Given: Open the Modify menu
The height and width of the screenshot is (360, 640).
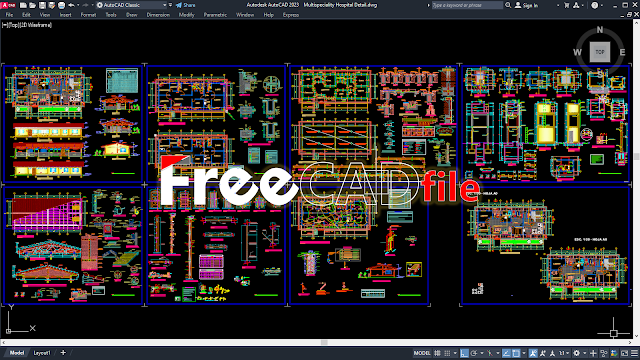Looking at the screenshot, I should 187,15.
